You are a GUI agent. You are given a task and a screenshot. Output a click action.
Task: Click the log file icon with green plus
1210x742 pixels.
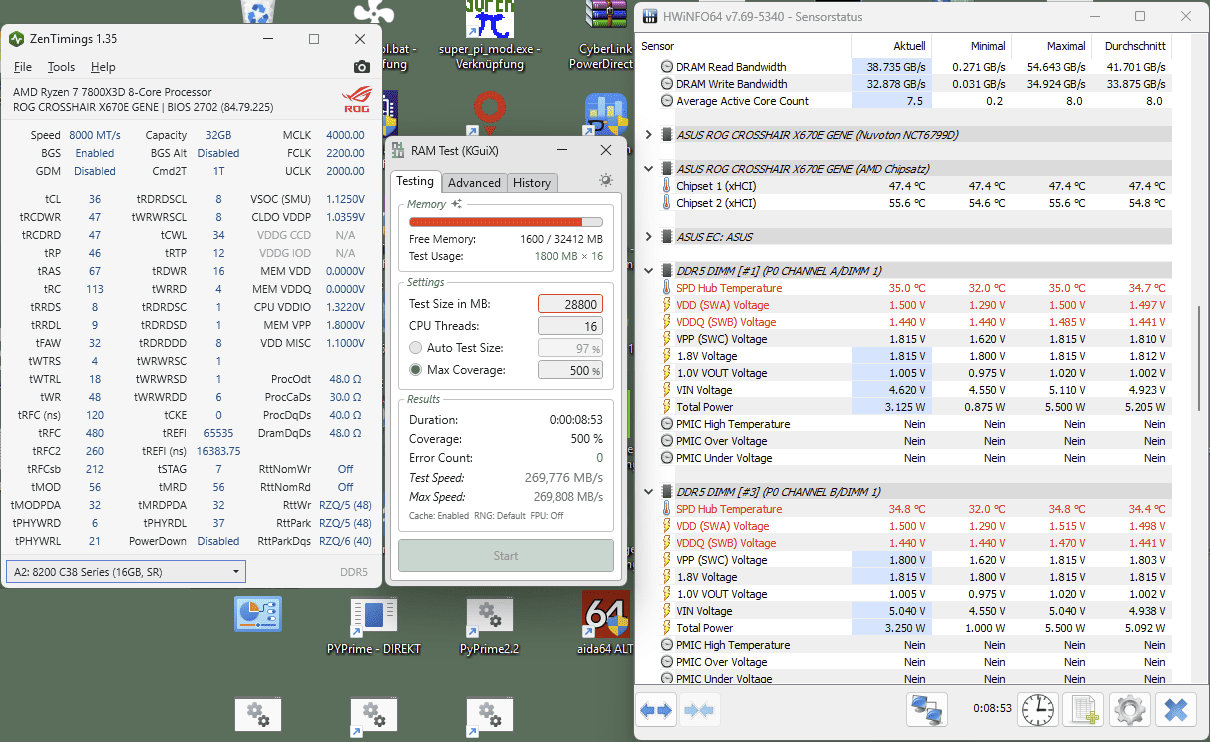[x=1084, y=710]
